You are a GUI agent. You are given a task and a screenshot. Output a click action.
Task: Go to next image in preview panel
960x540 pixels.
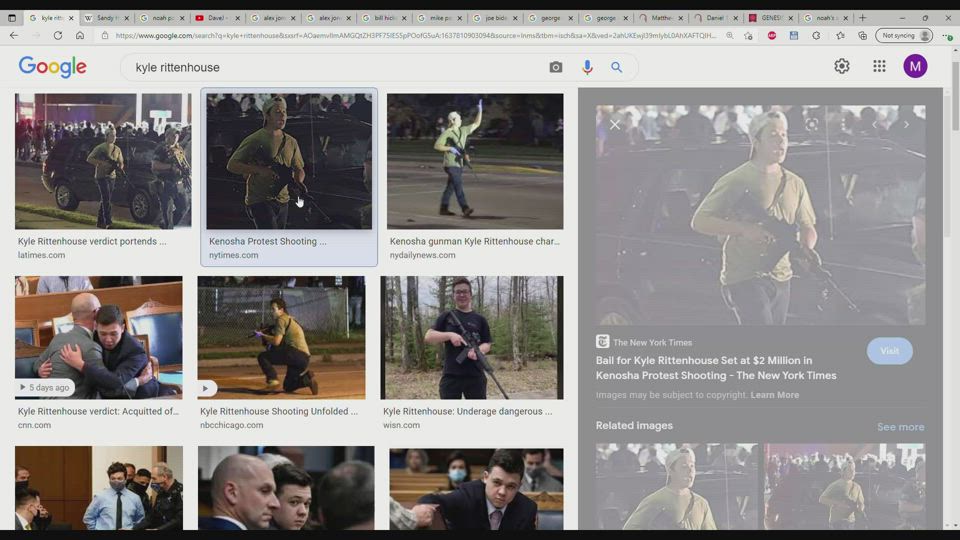[x=906, y=125]
